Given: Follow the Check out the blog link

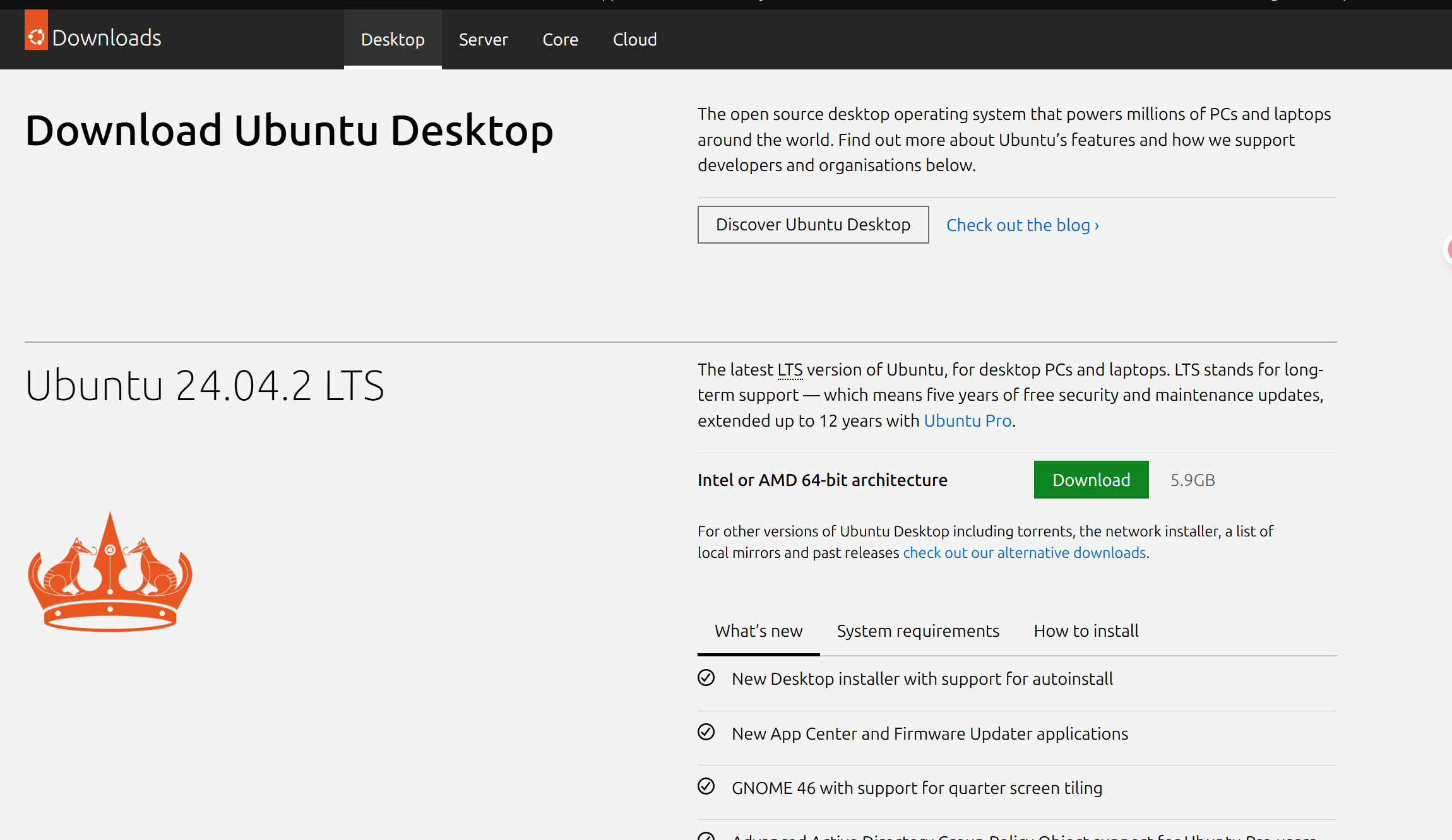Looking at the screenshot, I should click(x=1022, y=225).
